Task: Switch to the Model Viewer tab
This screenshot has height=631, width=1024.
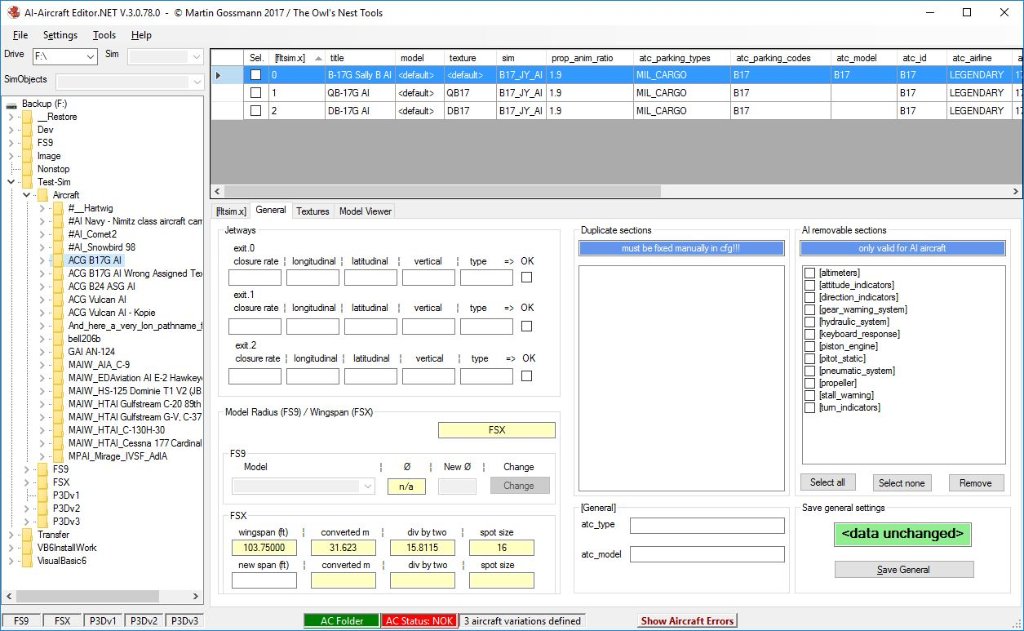Action: click(365, 211)
